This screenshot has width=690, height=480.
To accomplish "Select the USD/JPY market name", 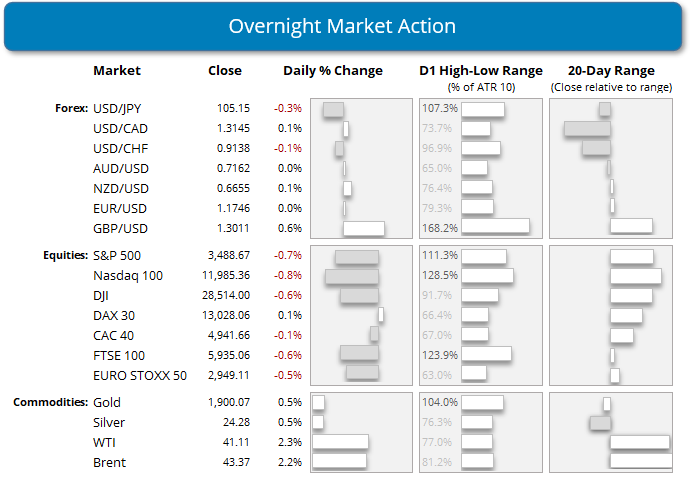I will 119,108.
